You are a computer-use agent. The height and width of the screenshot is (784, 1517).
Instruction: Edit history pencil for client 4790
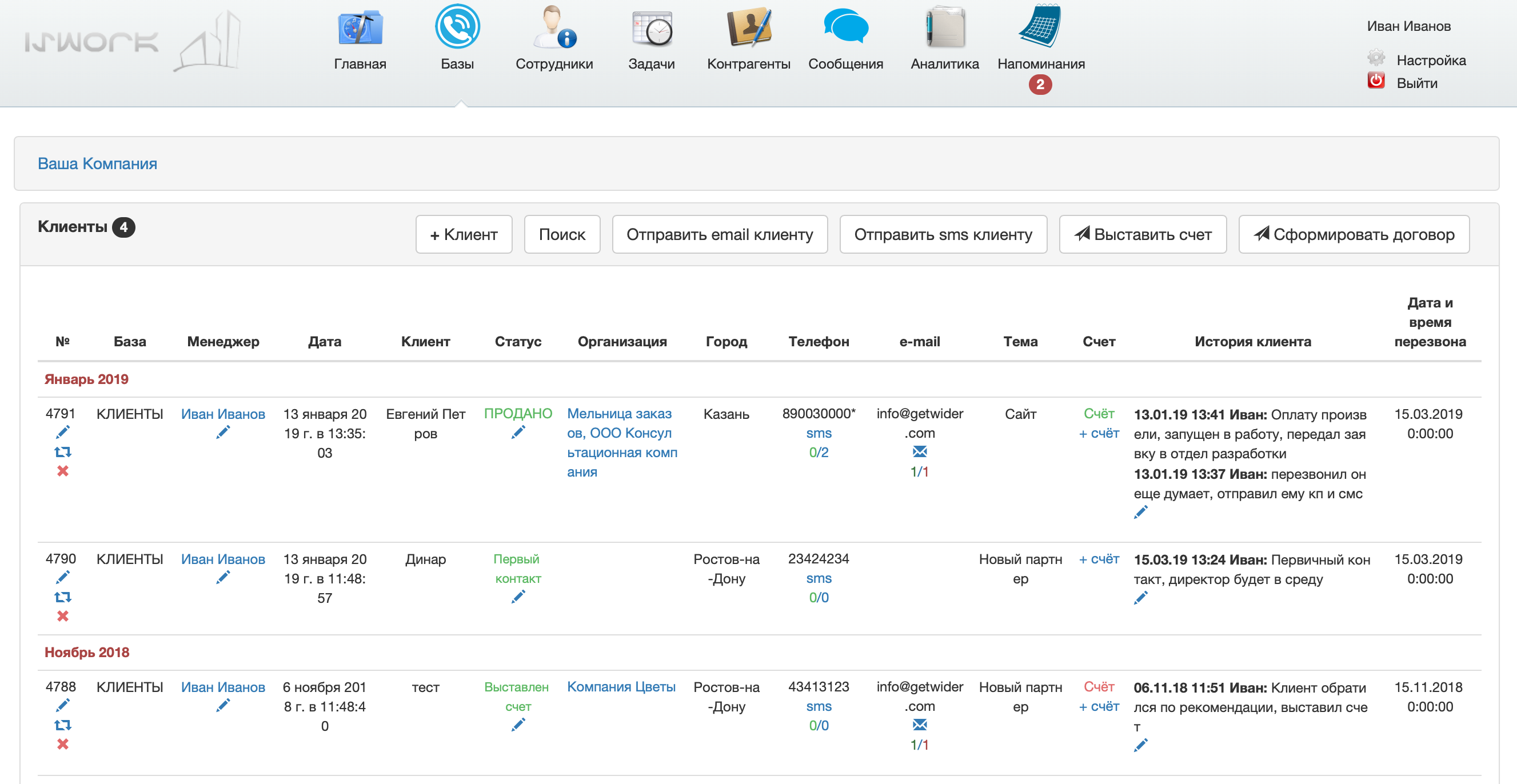(x=1140, y=599)
